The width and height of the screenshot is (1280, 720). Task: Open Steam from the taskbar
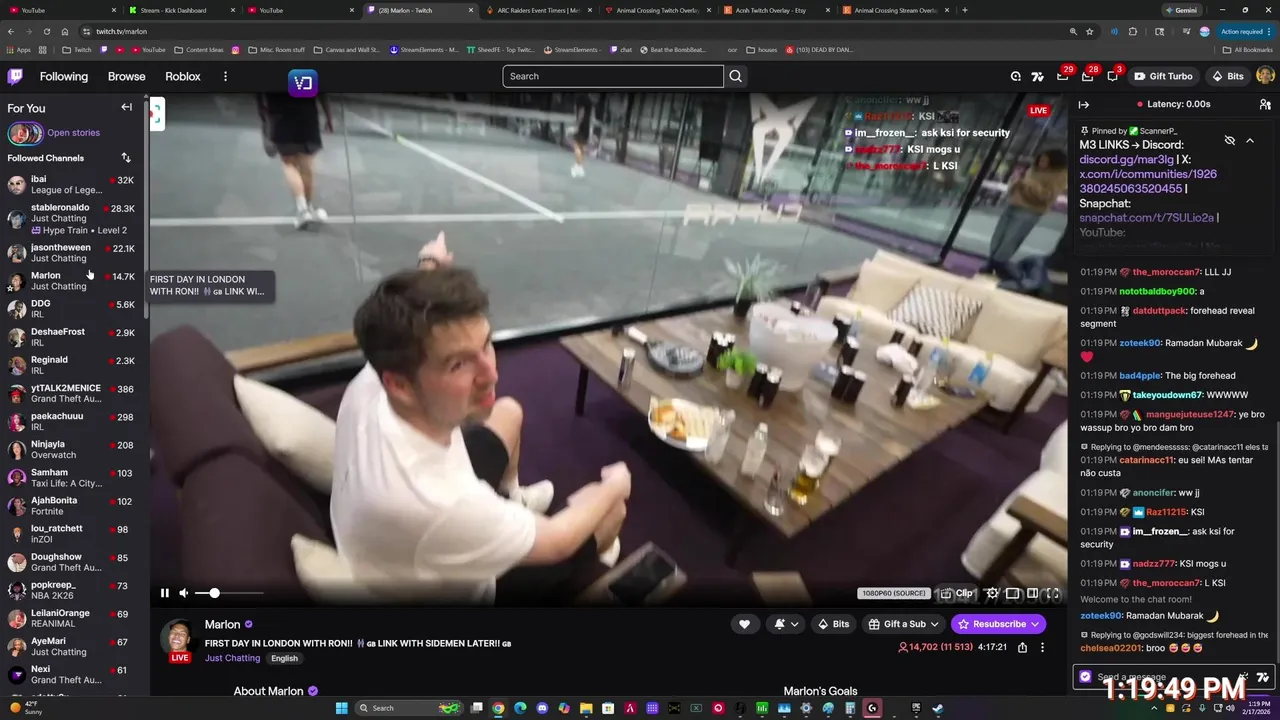point(937,708)
